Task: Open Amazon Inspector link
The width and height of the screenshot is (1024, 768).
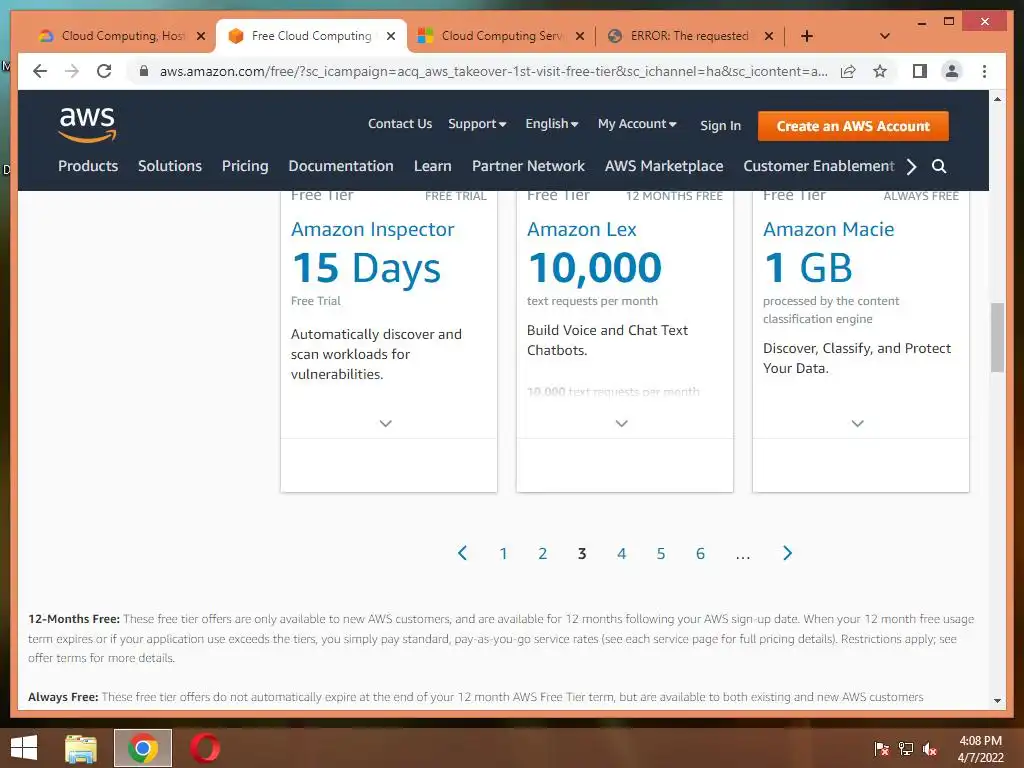Action: tap(372, 229)
